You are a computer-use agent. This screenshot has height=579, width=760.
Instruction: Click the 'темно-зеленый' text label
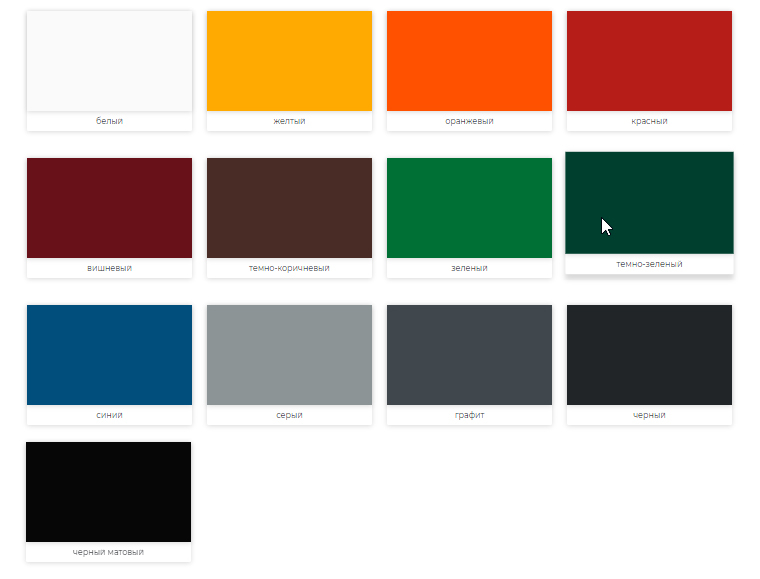click(x=649, y=264)
